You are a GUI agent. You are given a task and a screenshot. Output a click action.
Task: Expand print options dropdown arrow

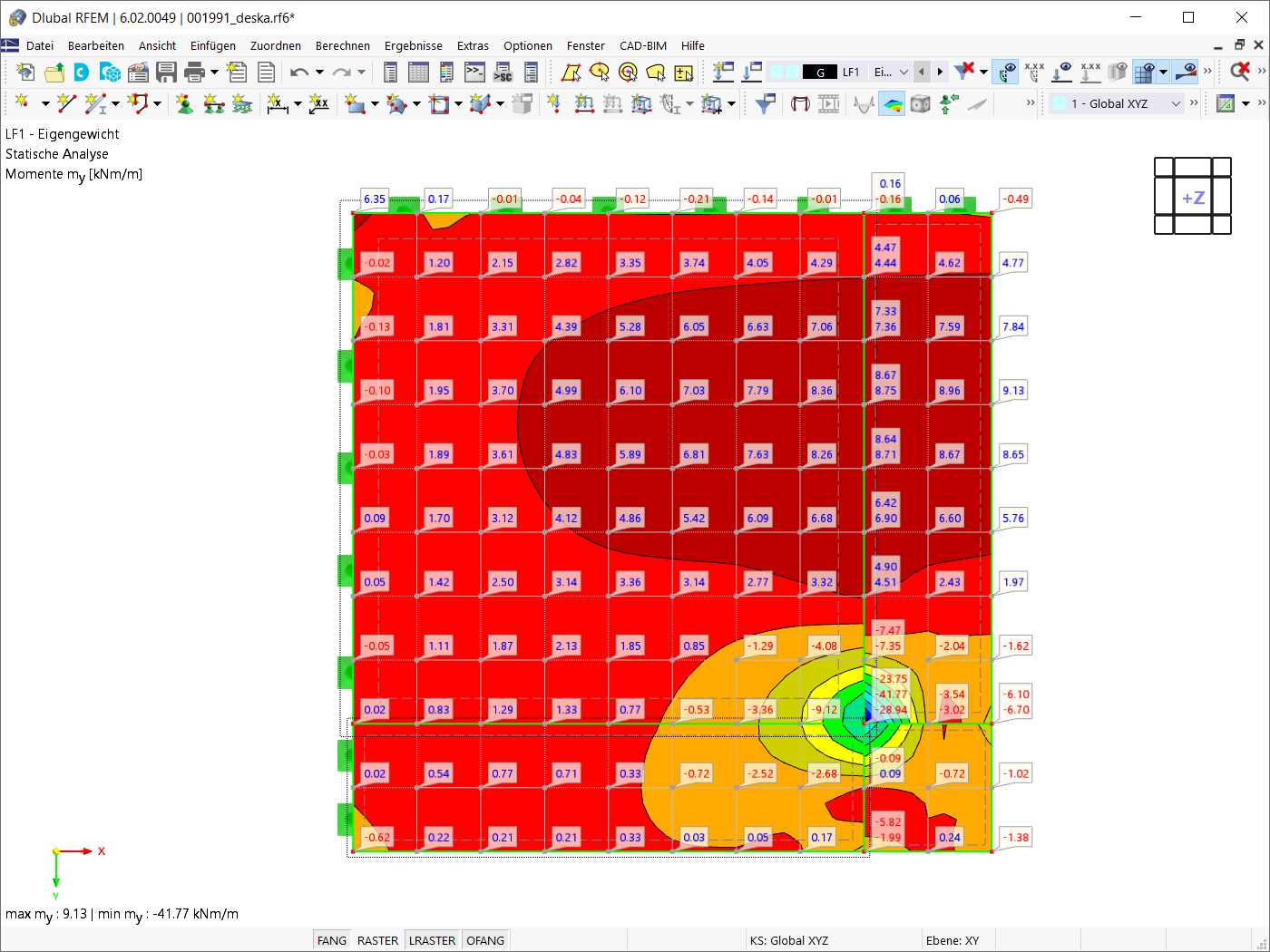[x=214, y=72]
